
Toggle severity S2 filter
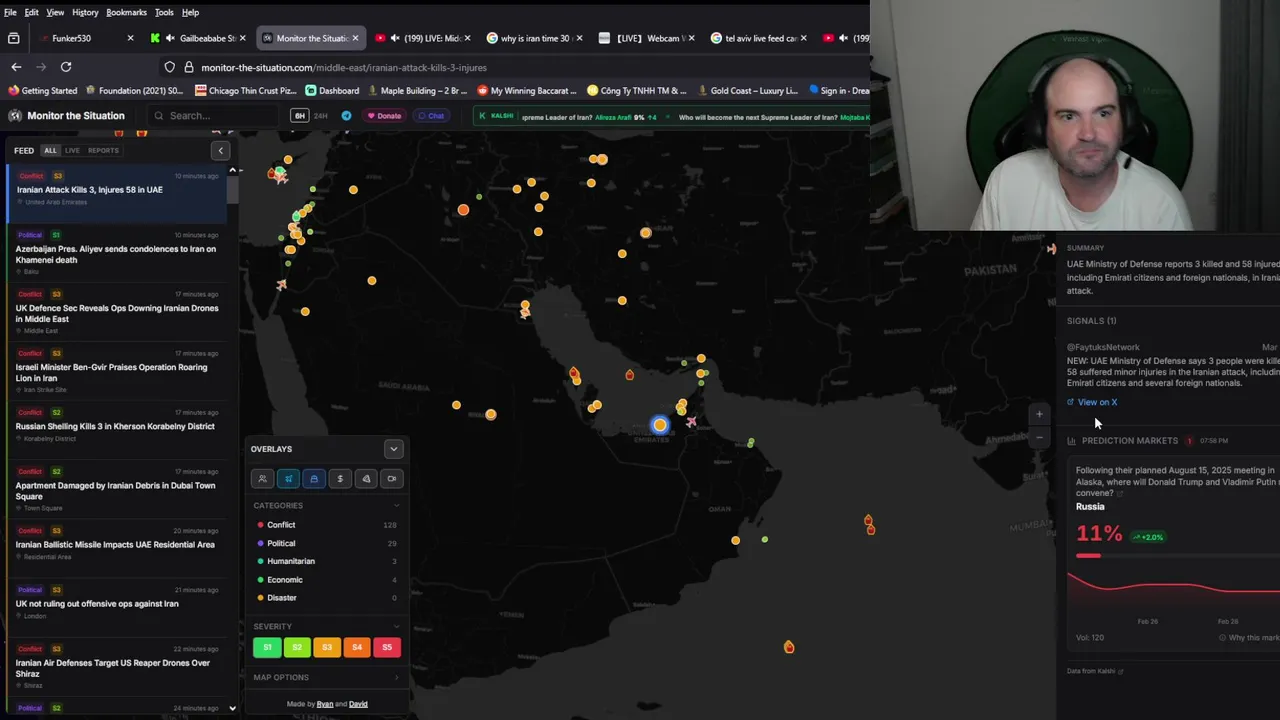pyautogui.click(x=297, y=647)
